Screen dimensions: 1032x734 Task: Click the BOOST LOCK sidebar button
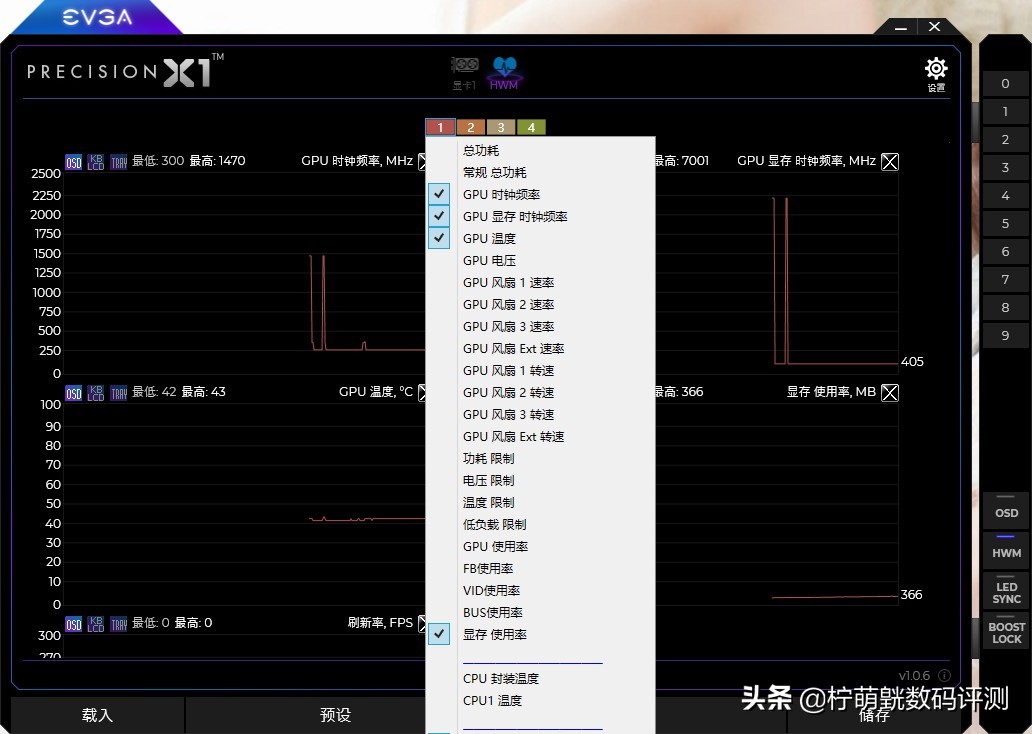coord(1004,632)
